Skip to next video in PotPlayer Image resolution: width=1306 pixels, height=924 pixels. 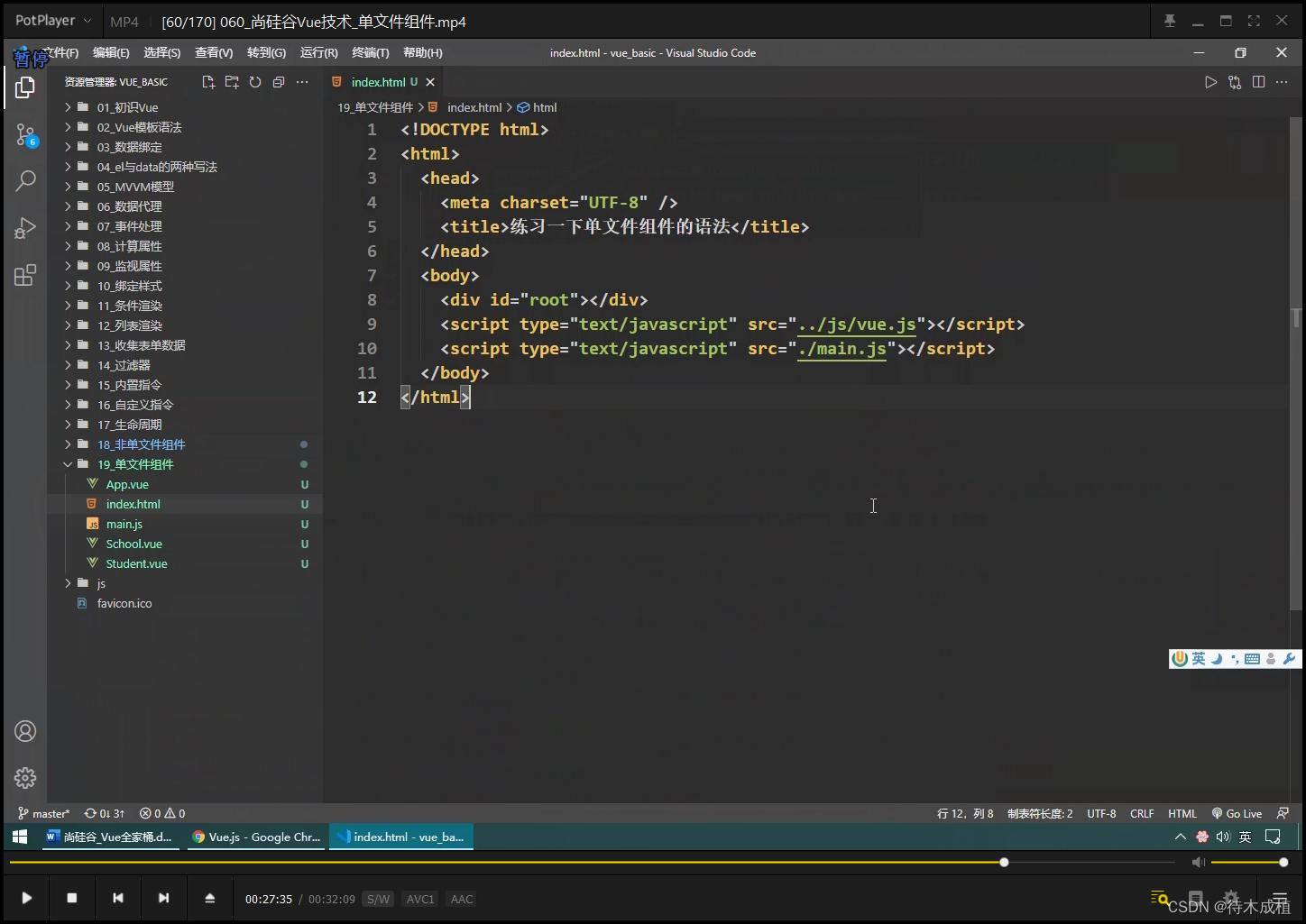[x=163, y=898]
